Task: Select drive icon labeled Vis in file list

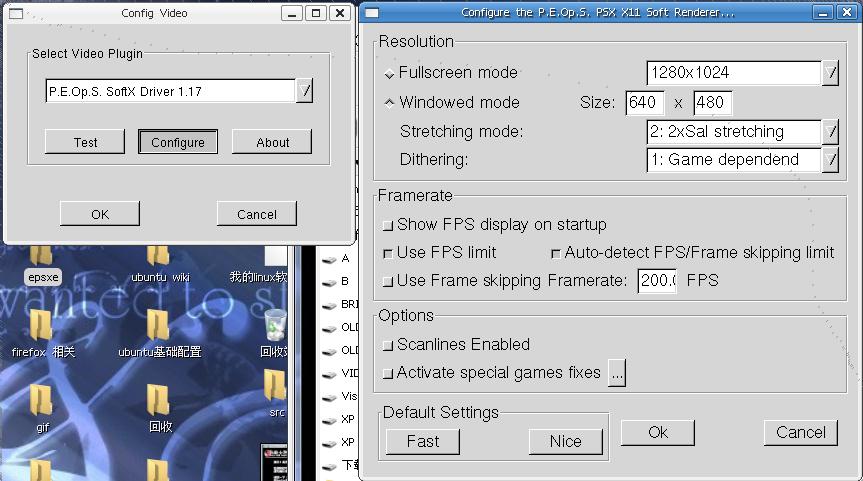Action: (329, 397)
